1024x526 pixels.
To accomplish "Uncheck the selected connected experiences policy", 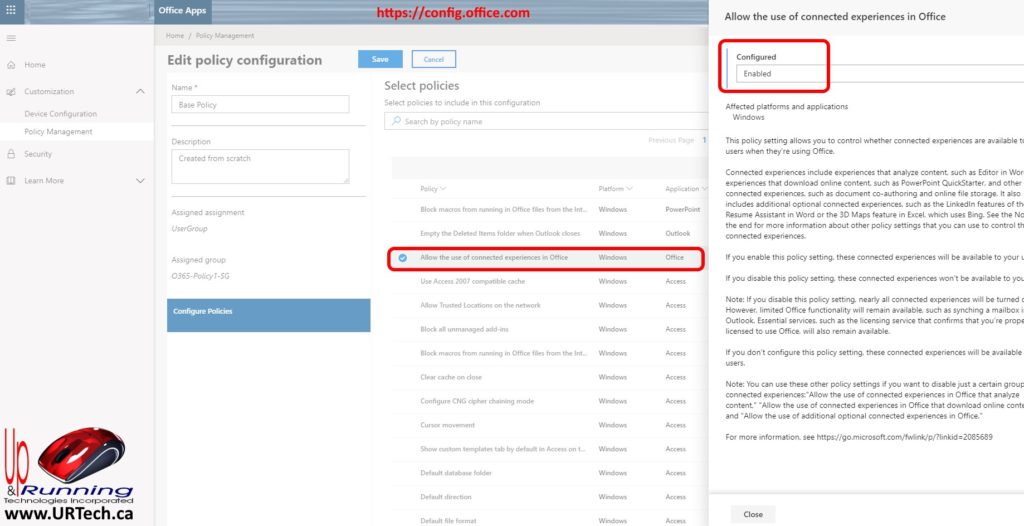I will 402,258.
